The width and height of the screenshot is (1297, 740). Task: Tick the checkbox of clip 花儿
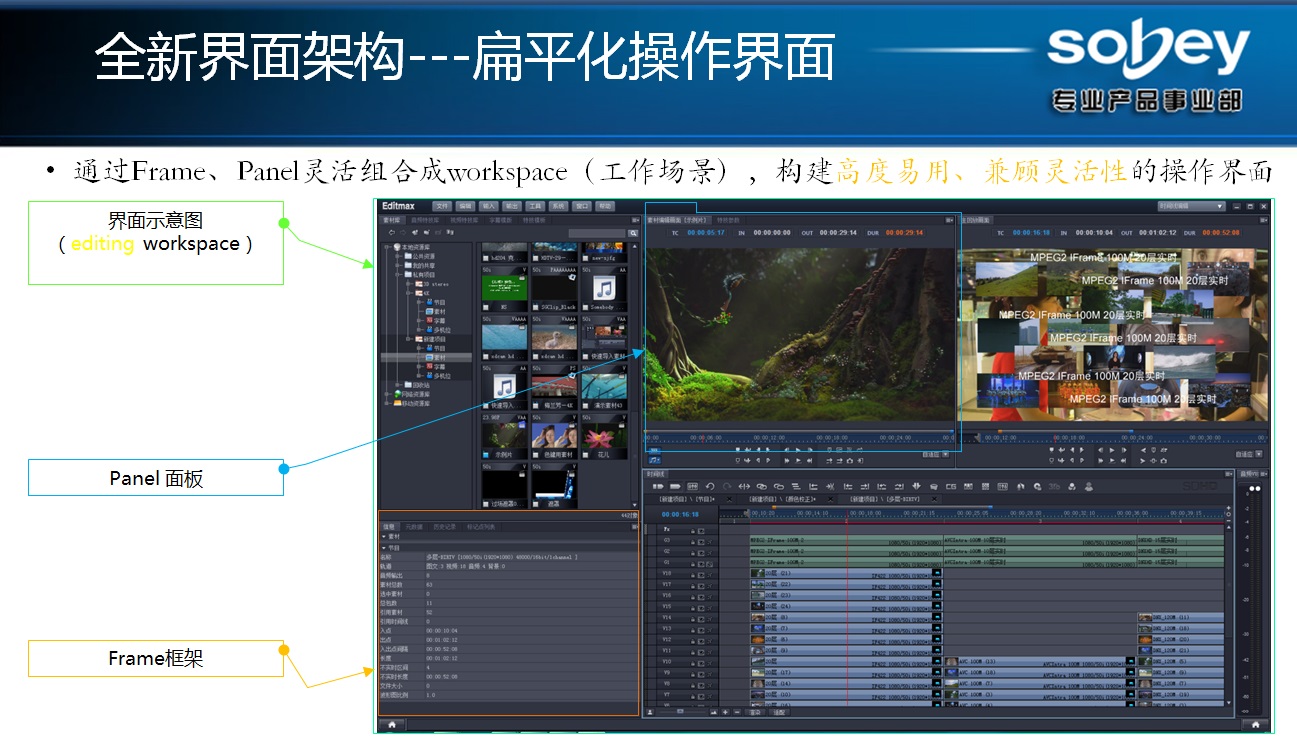point(586,454)
